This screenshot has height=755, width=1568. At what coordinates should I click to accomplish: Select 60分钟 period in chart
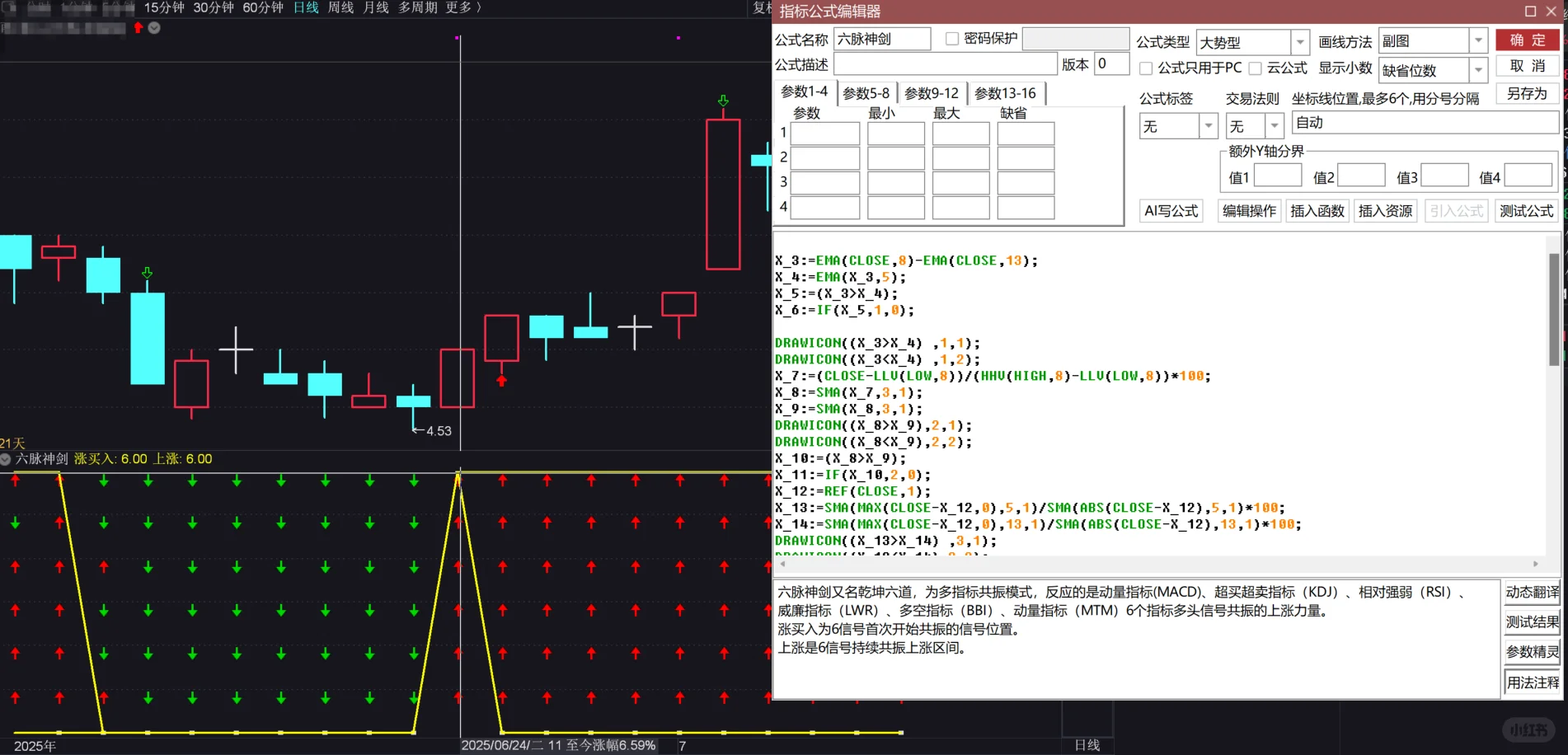pos(263,7)
